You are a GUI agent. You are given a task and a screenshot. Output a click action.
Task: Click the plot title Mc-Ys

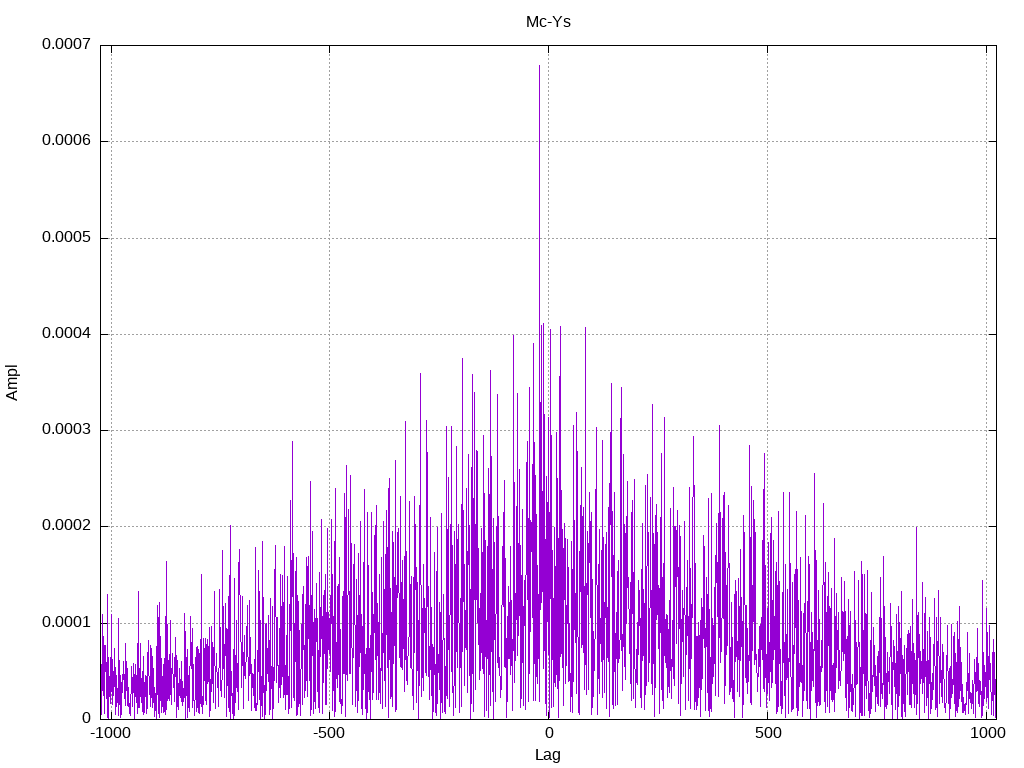point(548,22)
